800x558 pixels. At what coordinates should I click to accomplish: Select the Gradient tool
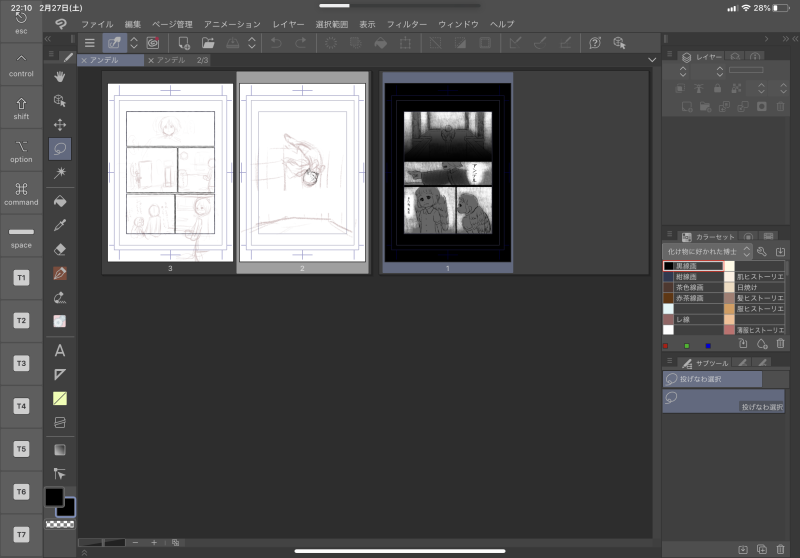[60, 449]
